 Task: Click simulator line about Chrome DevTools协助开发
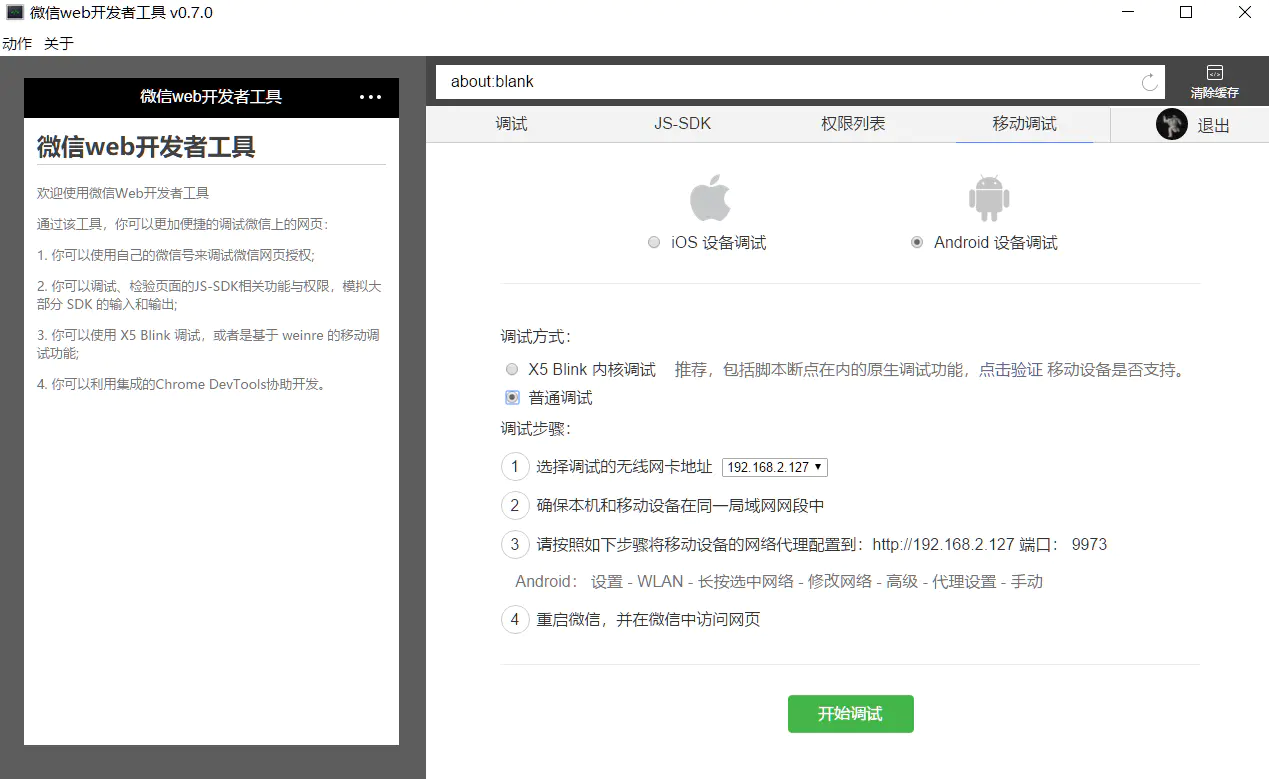pyautogui.click(x=182, y=384)
